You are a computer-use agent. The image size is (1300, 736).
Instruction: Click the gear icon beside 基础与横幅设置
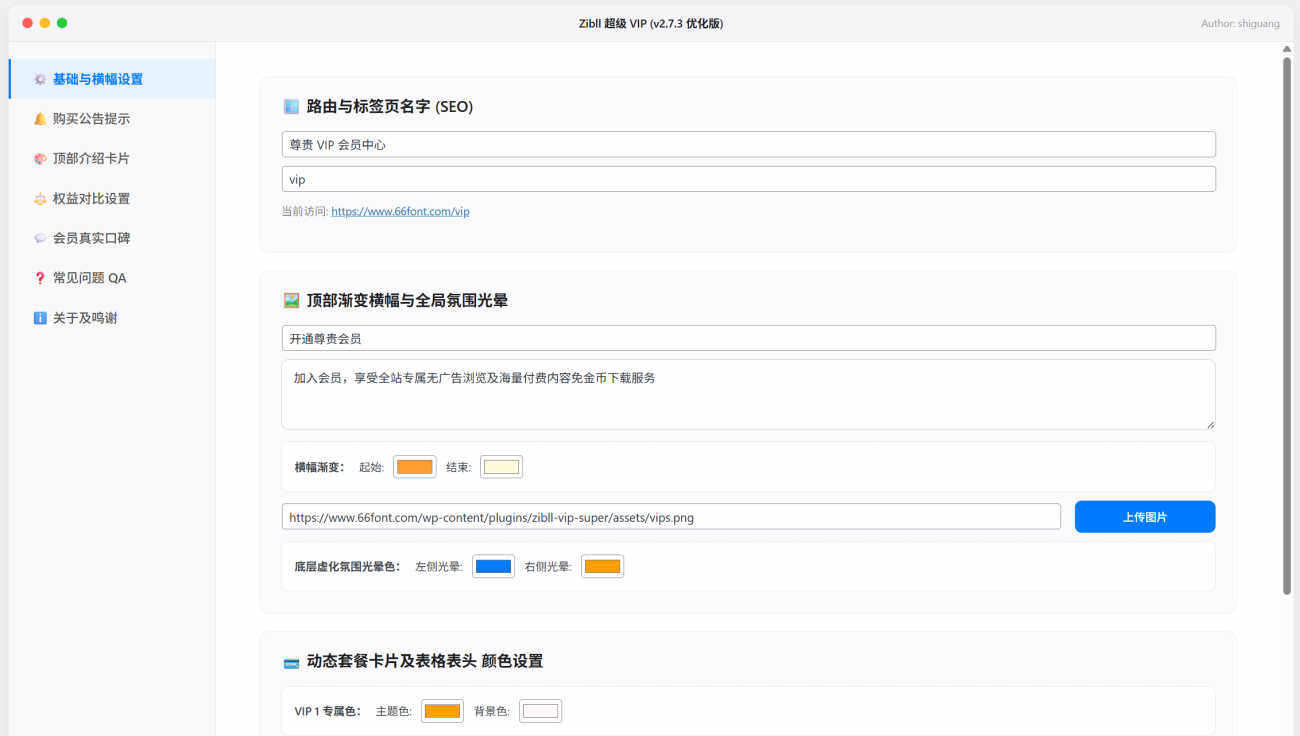click(x=40, y=79)
